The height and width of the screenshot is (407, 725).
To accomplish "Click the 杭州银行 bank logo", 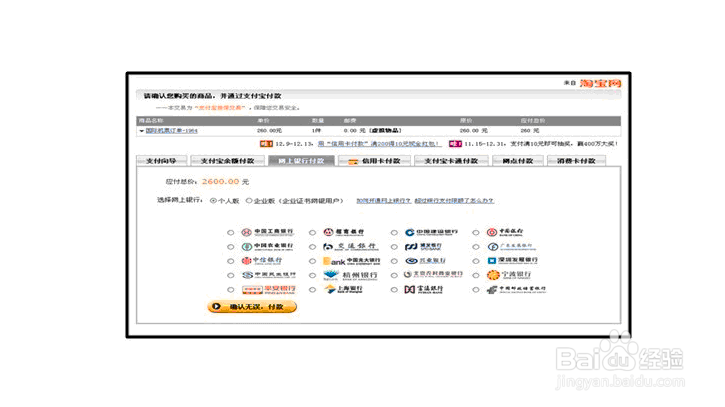I will click(350, 275).
